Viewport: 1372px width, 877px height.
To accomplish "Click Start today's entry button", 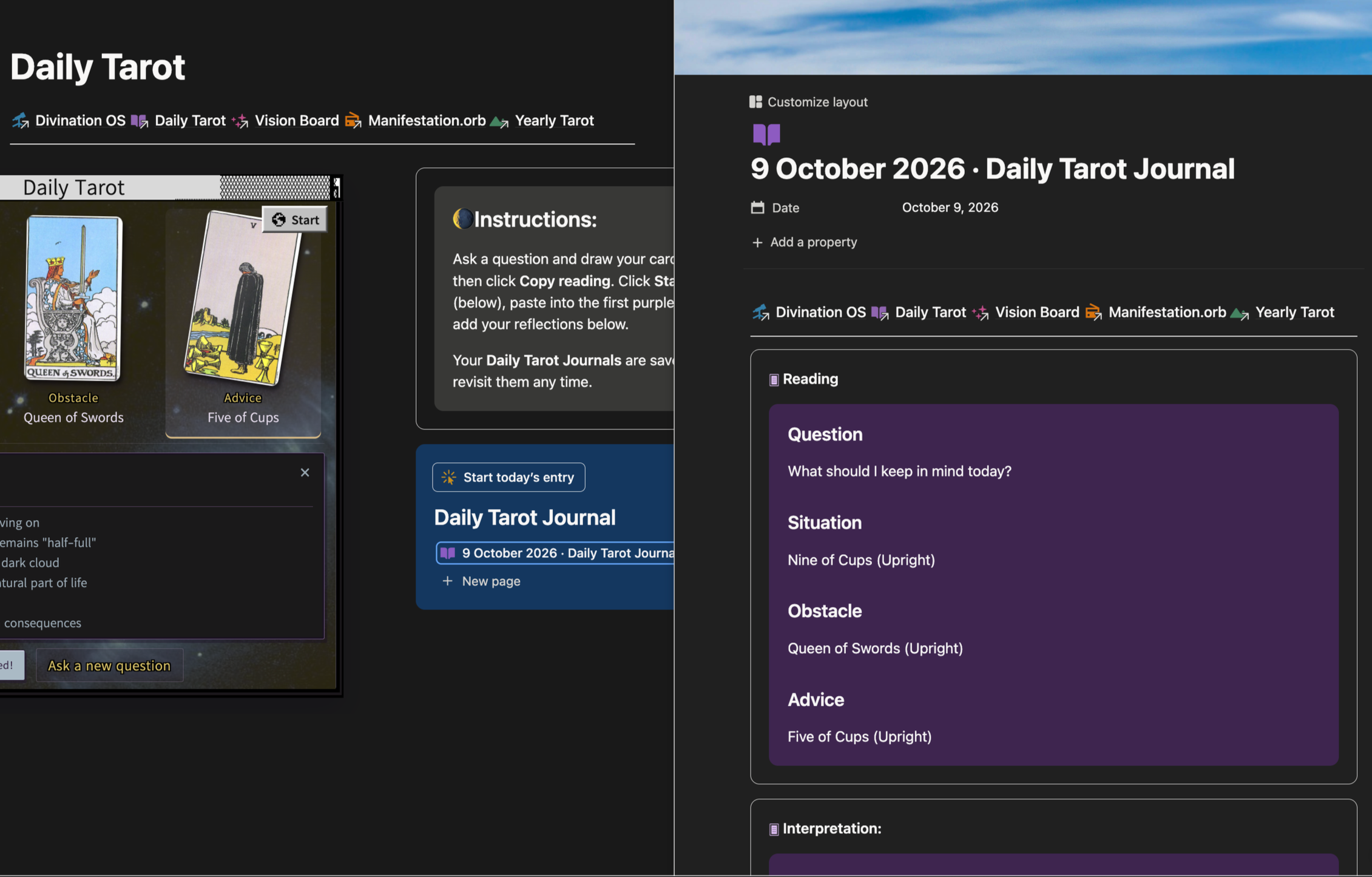I will point(509,477).
